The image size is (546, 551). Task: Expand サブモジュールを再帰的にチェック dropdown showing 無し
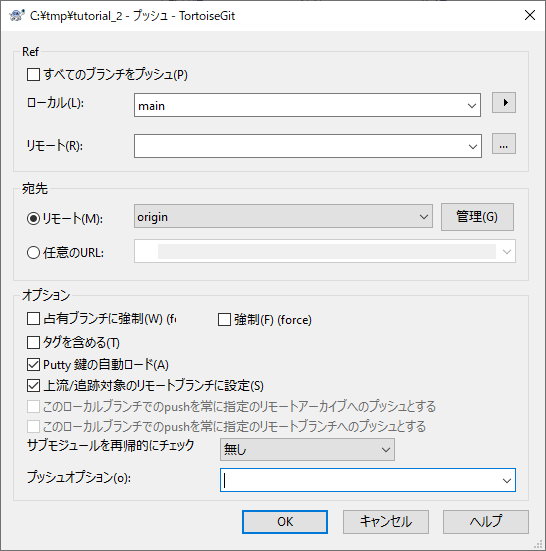pos(386,449)
